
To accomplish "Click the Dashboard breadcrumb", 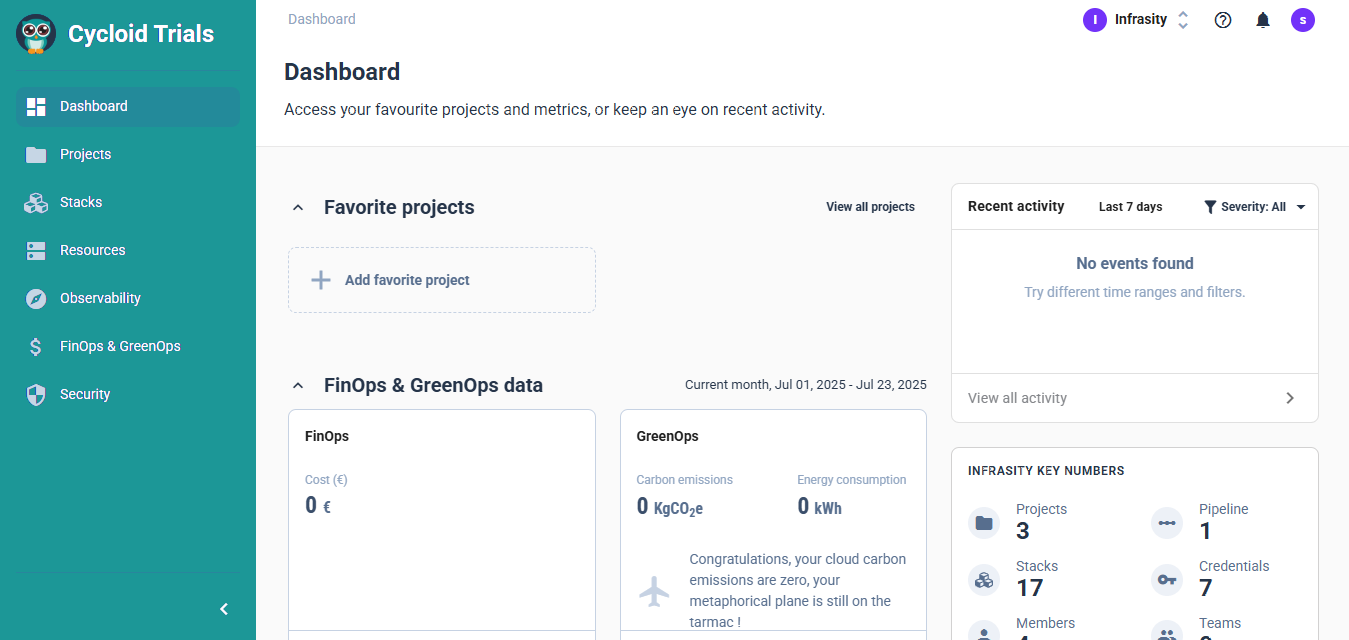I will tap(321, 19).
